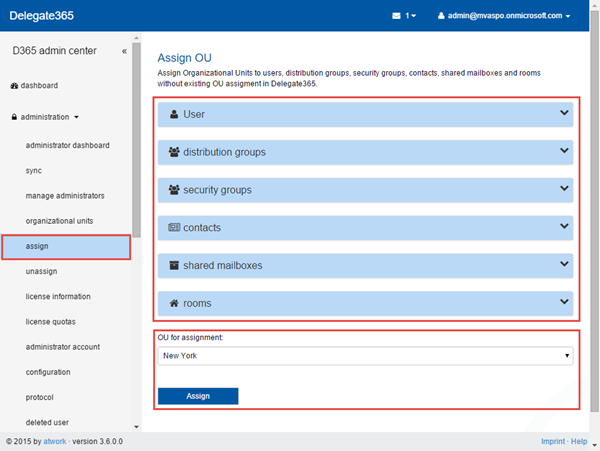Viewport: 600px width, 451px height.
Task: Click the distribution groups people icon
Action: point(174,152)
